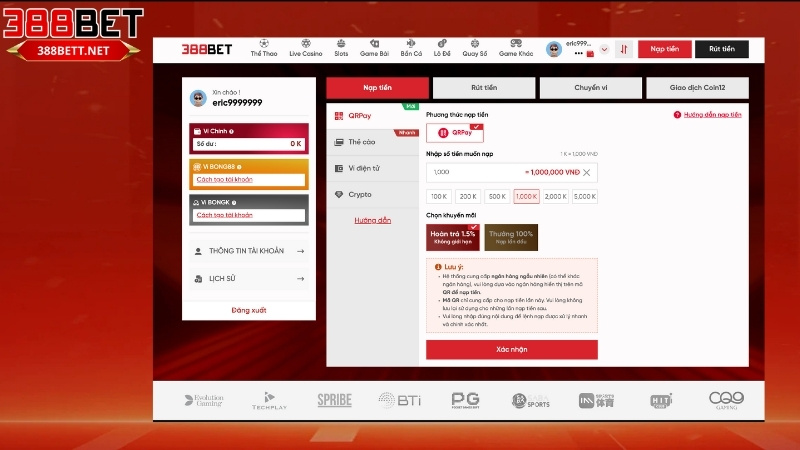Switch to the Chuyển ví tab

click(591, 88)
